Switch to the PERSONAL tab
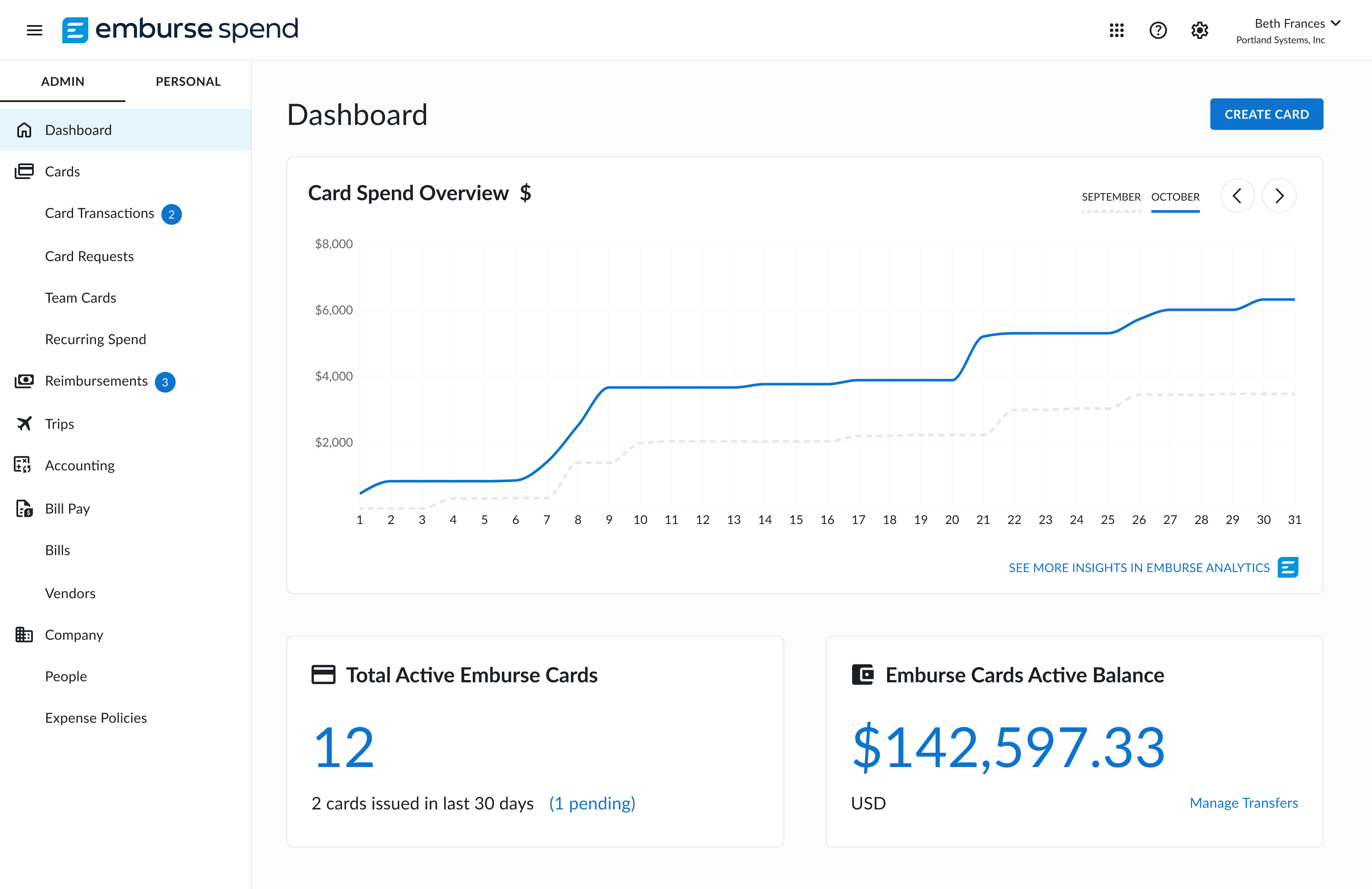Viewport: 1372px width, 889px height. (x=188, y=81)
